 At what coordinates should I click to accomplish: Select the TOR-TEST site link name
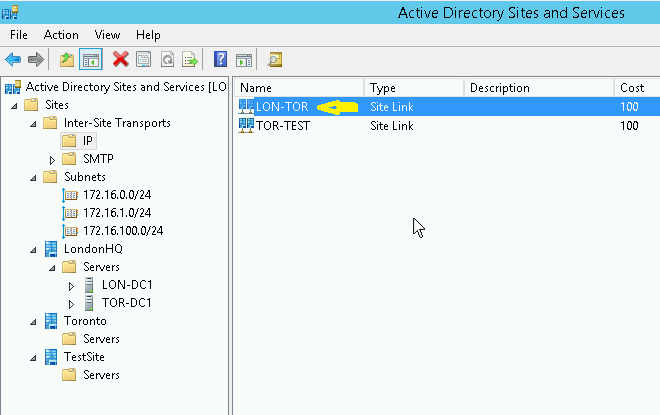pyautogui.click(x=283, y=126)
